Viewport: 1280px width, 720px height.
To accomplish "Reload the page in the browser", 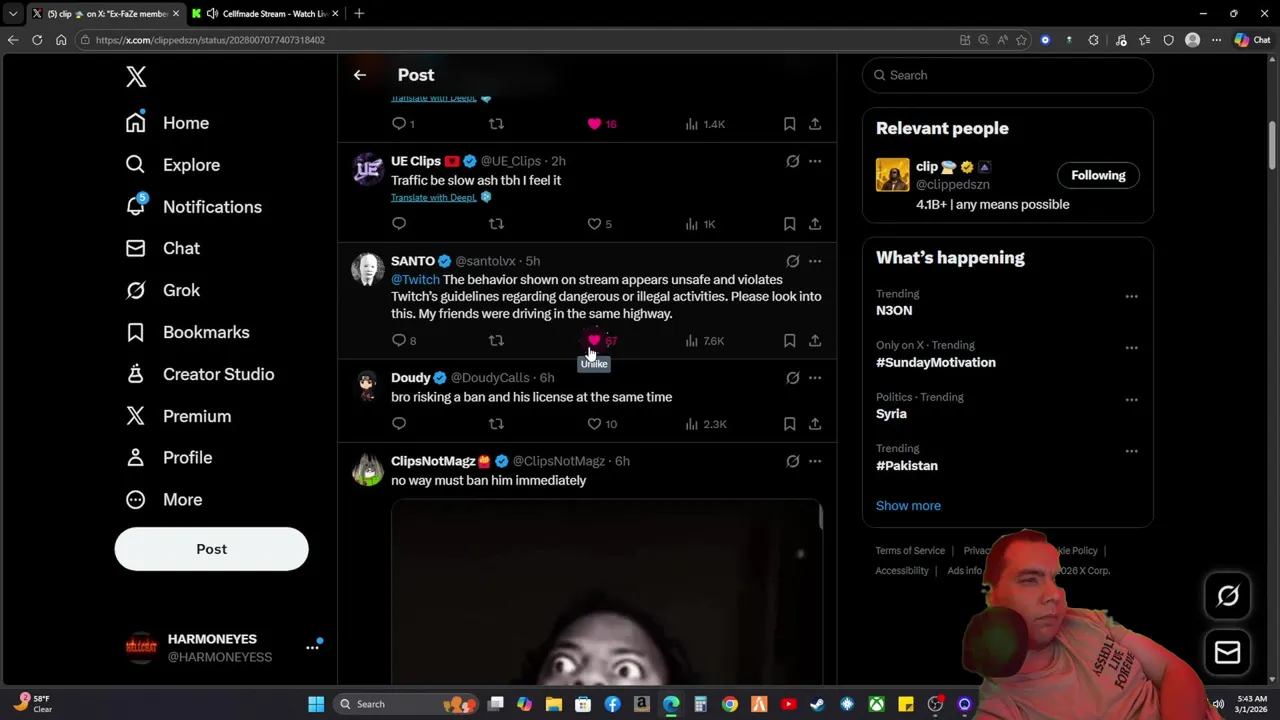I will point(37,40).
